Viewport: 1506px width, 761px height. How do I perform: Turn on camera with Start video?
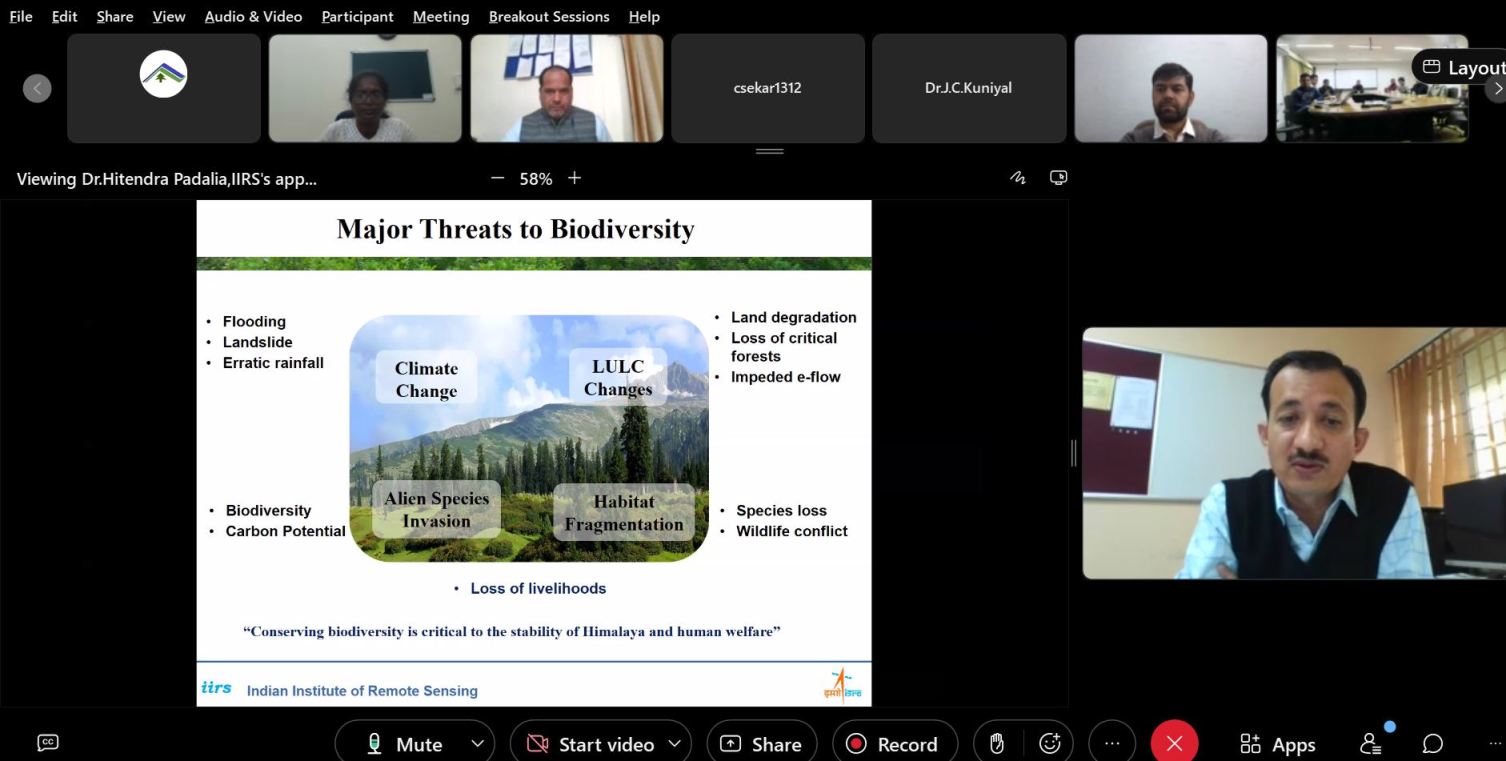[590, 744]
